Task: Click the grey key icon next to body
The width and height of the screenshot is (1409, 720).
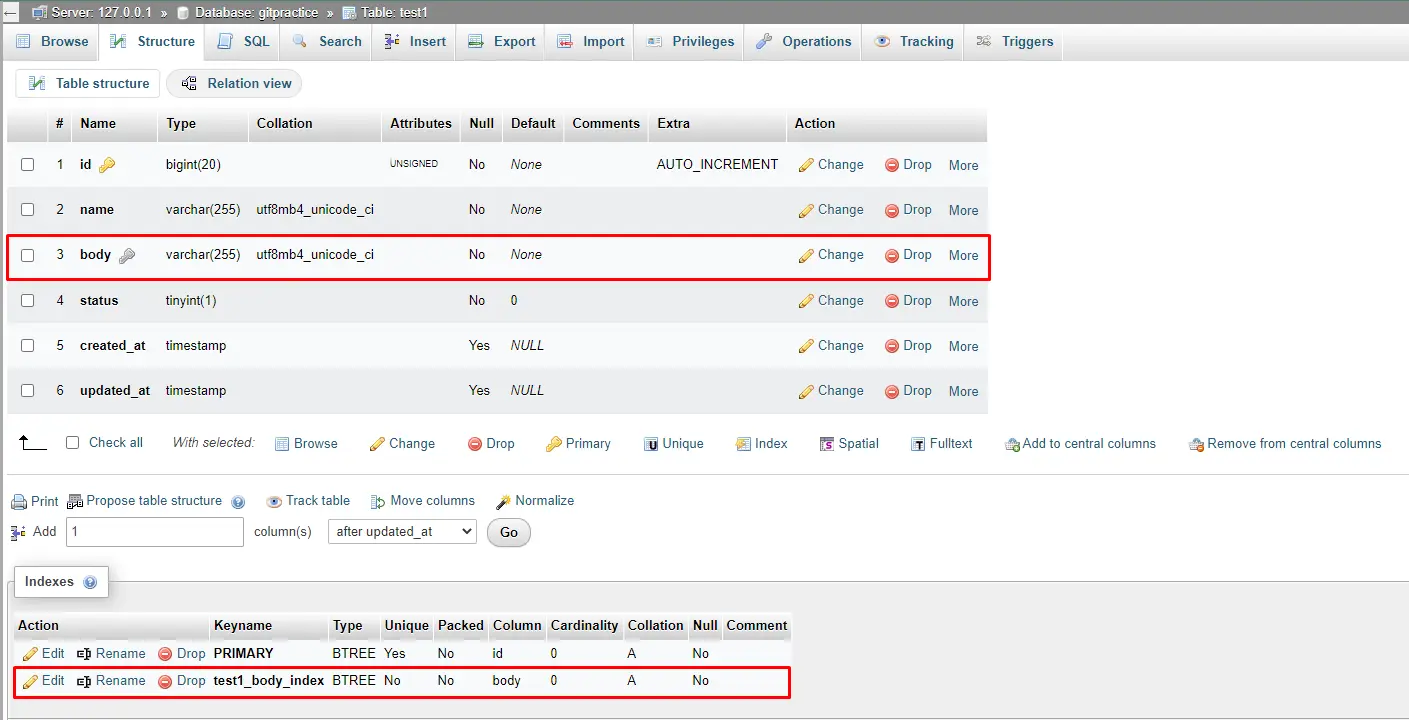Action: (127, 255)
